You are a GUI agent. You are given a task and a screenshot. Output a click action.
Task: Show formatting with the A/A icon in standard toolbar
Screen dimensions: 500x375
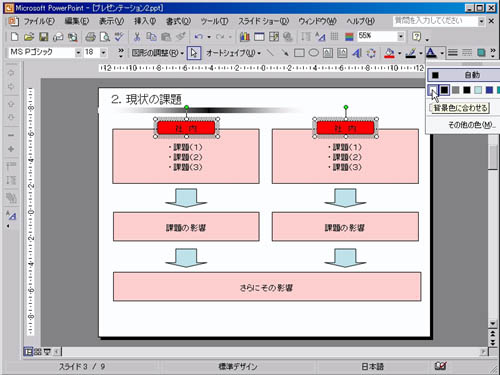pos(320,37)
